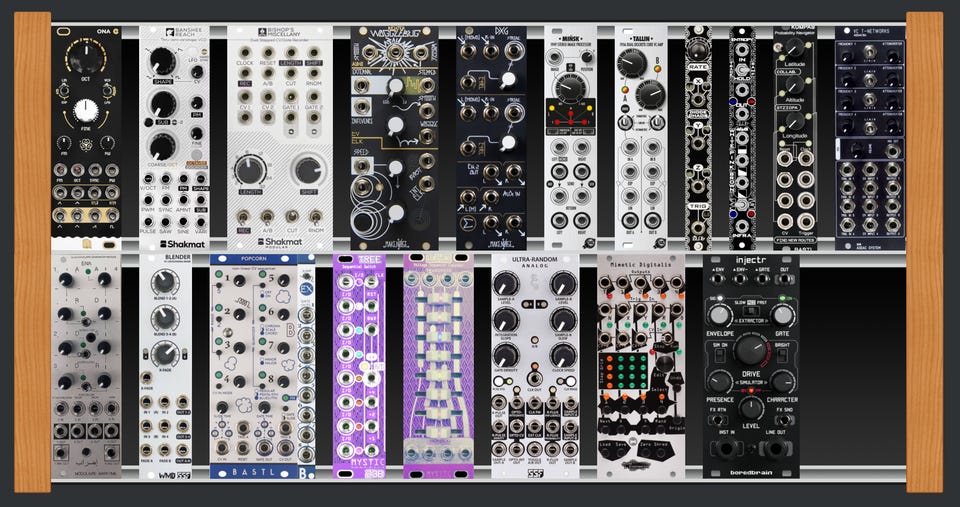Click the large image knob on MINSK
The width and height of the screenshot is (960, 507).
click(x=569, y=91)
